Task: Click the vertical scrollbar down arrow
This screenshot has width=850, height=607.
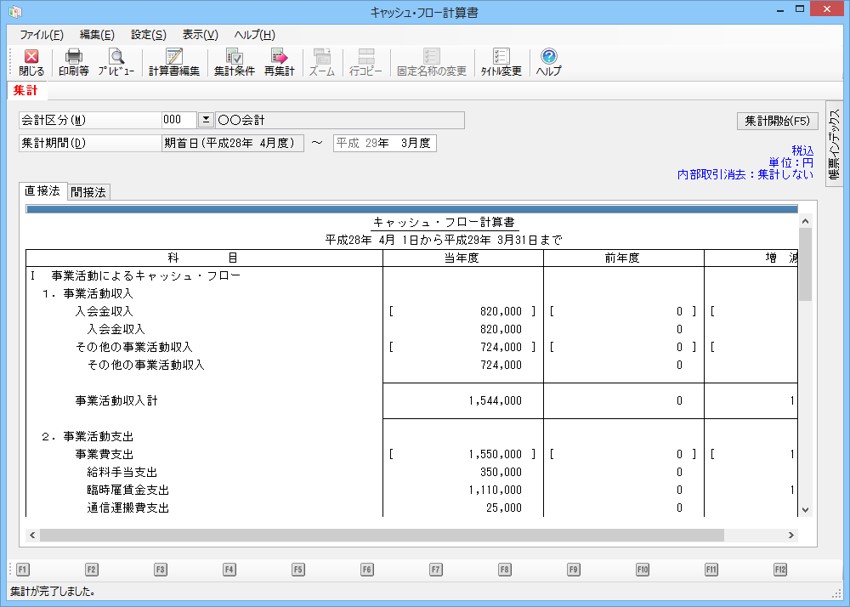Action: click(x=804, y=510)
